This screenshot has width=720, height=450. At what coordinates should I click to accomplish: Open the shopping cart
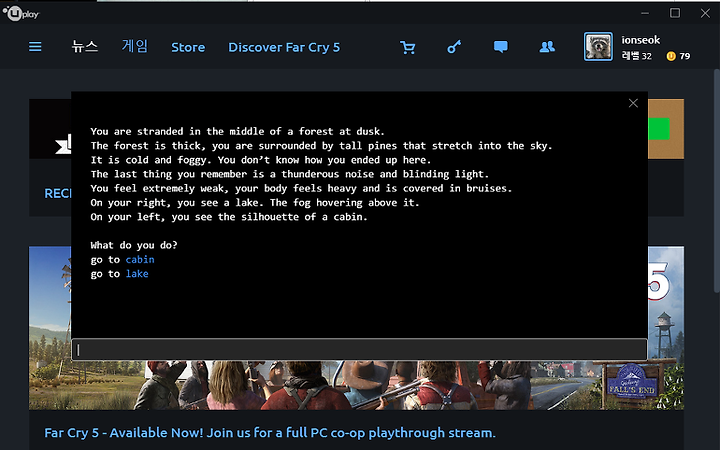(x=408, y=47)
